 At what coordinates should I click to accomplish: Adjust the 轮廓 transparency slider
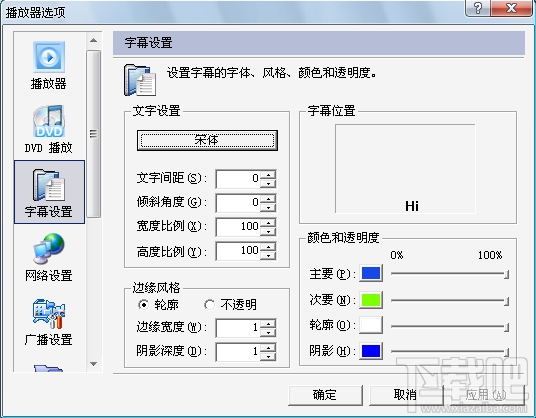450,326
